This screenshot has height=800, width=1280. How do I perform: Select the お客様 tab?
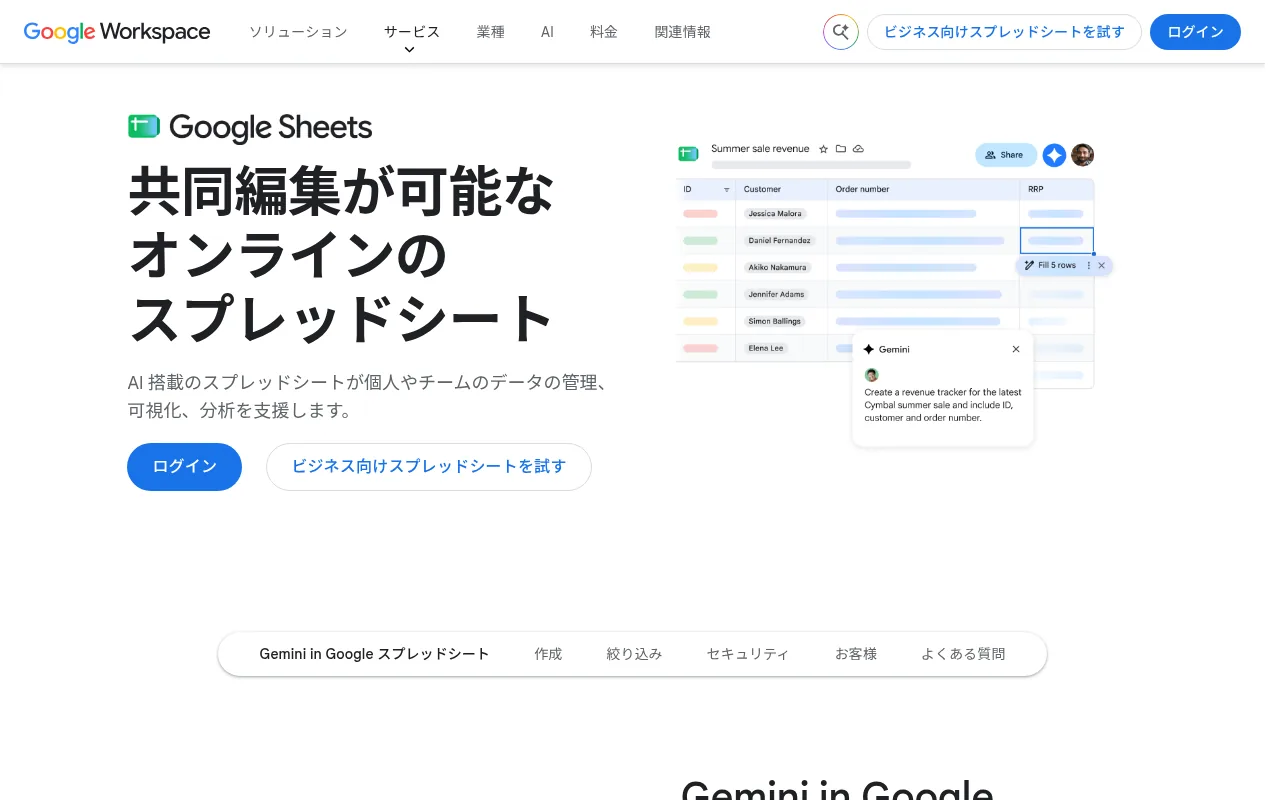click(x=856, y=654)
